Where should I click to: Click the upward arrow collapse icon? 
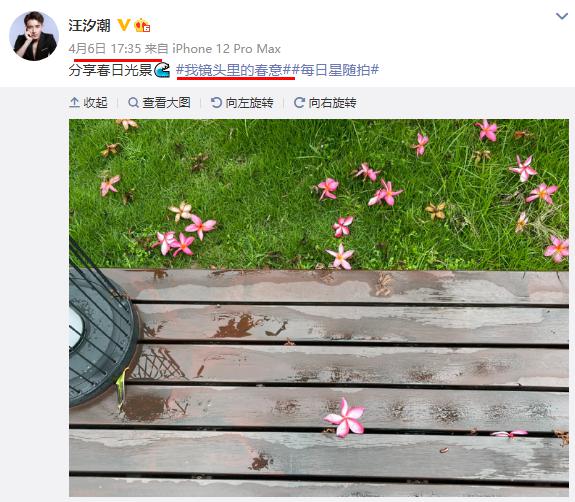click(74, 103)
